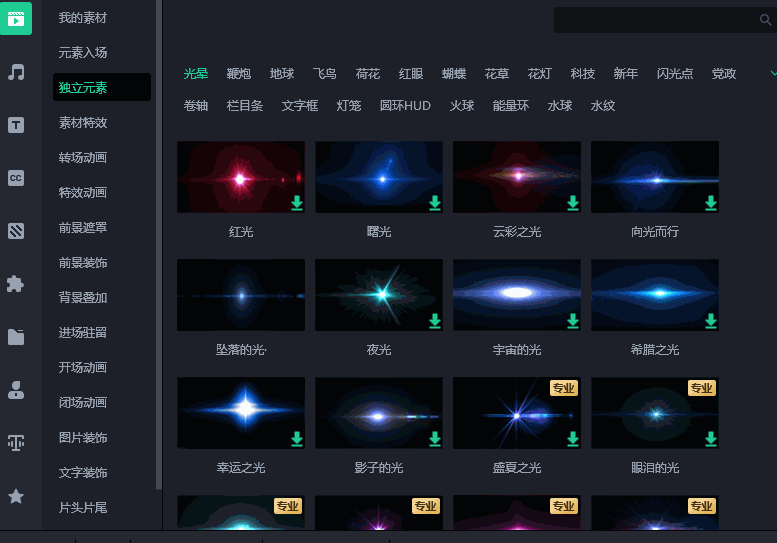Open the stamp-shaped sidebar icon
Image resolution: width=777 pixels, height=543 pixels.
(x=16, y=390)
